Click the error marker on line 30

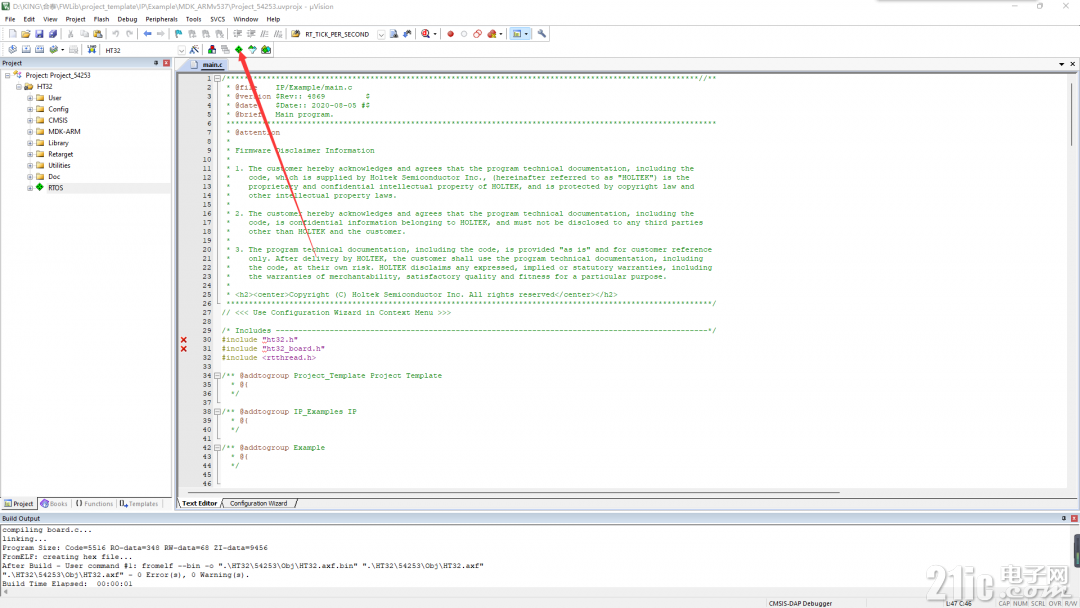click(184, 339)
